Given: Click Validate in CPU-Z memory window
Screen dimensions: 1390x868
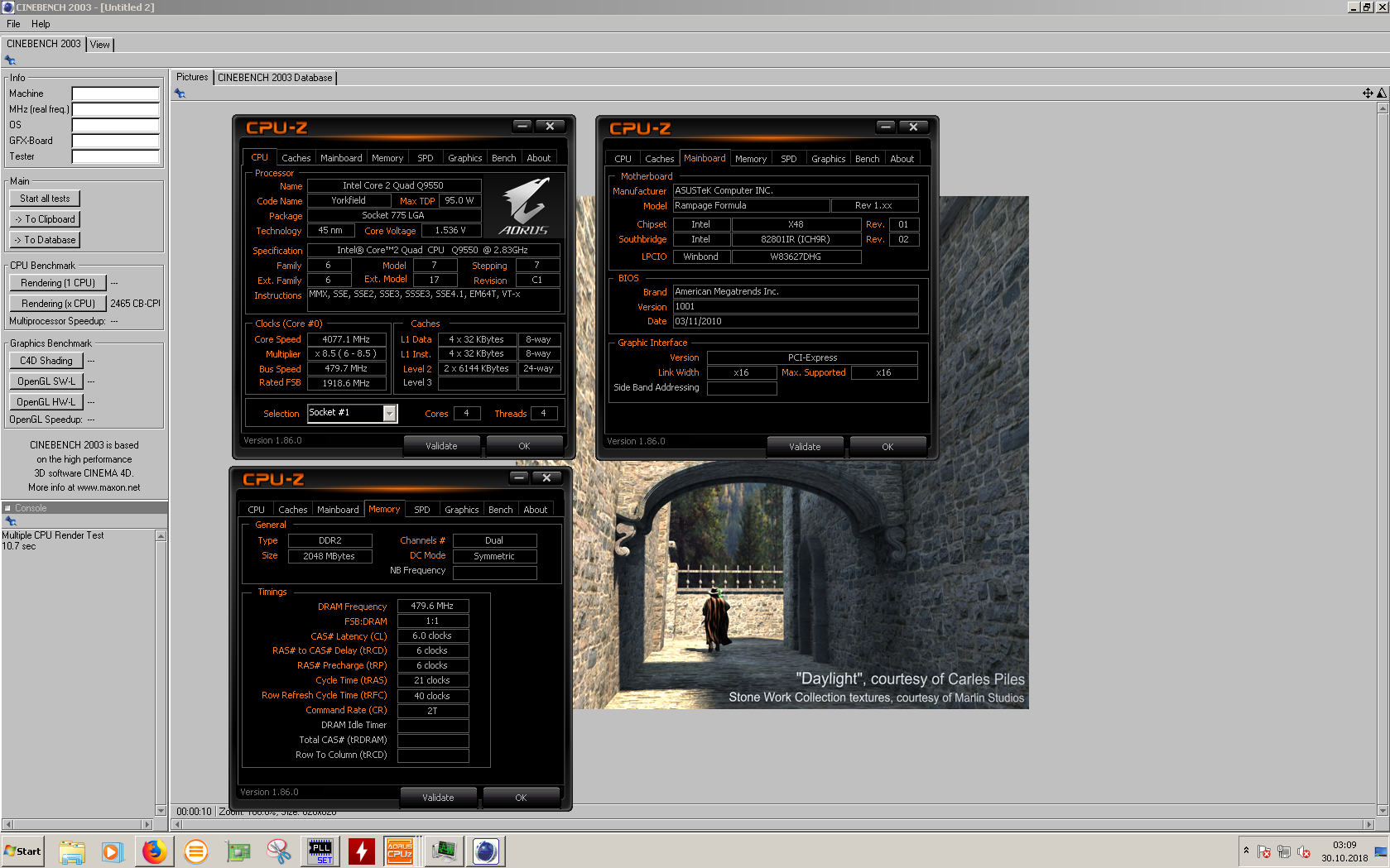Looking at the screenshot, I should (438, 798).
